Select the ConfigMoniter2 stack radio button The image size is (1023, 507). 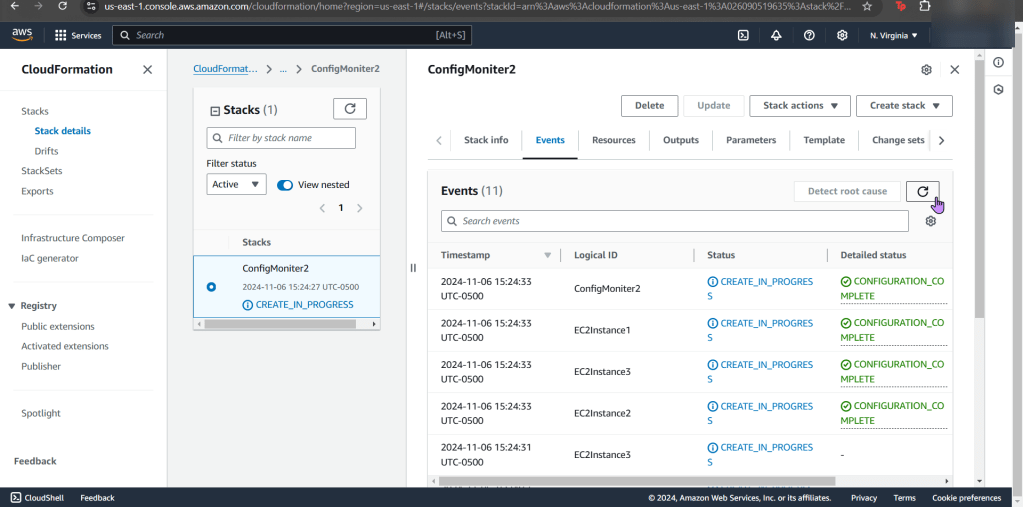(211, 287)
